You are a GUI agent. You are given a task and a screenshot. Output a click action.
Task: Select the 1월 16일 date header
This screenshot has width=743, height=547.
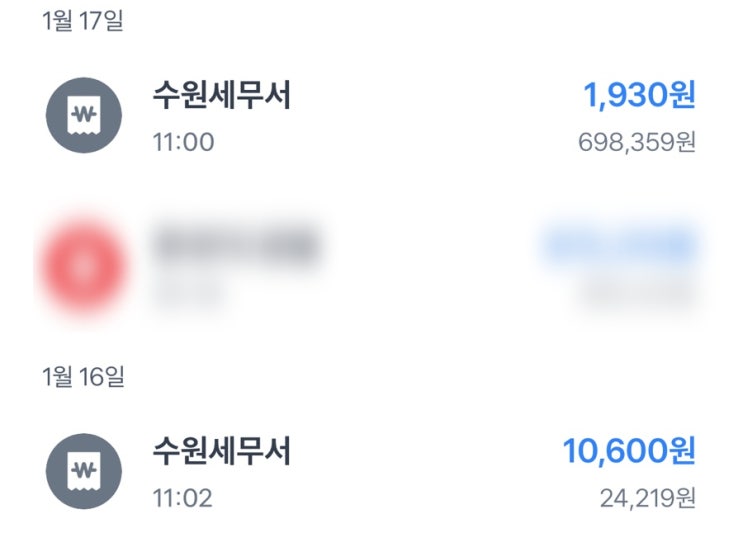(x=83, y=377)
